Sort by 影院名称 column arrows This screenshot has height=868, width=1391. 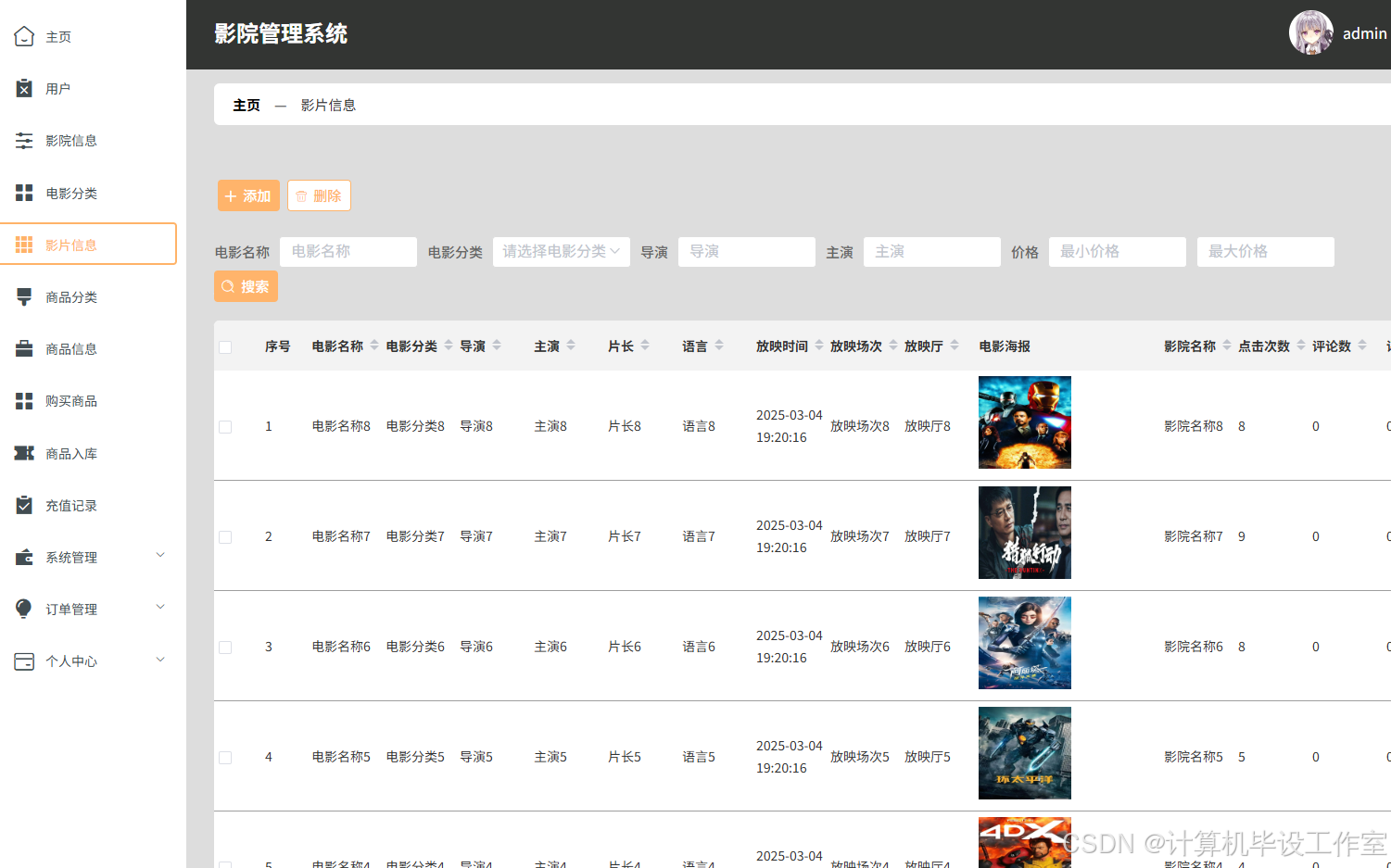point(1227,346)
